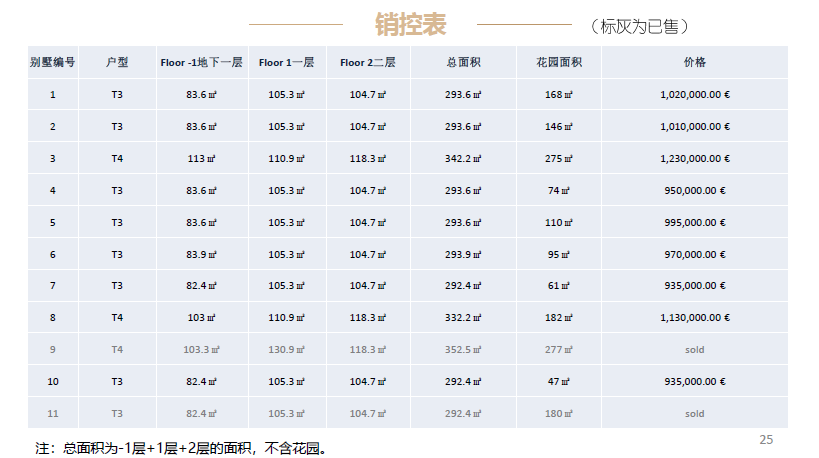Click price 950,000.00 € cell

click(695, 191)
